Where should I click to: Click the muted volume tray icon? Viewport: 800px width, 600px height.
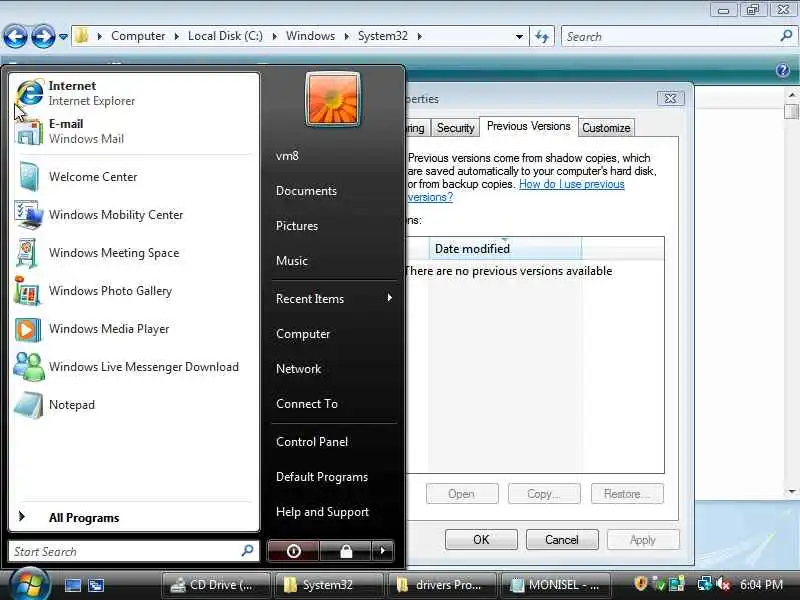tap(723, 584)
